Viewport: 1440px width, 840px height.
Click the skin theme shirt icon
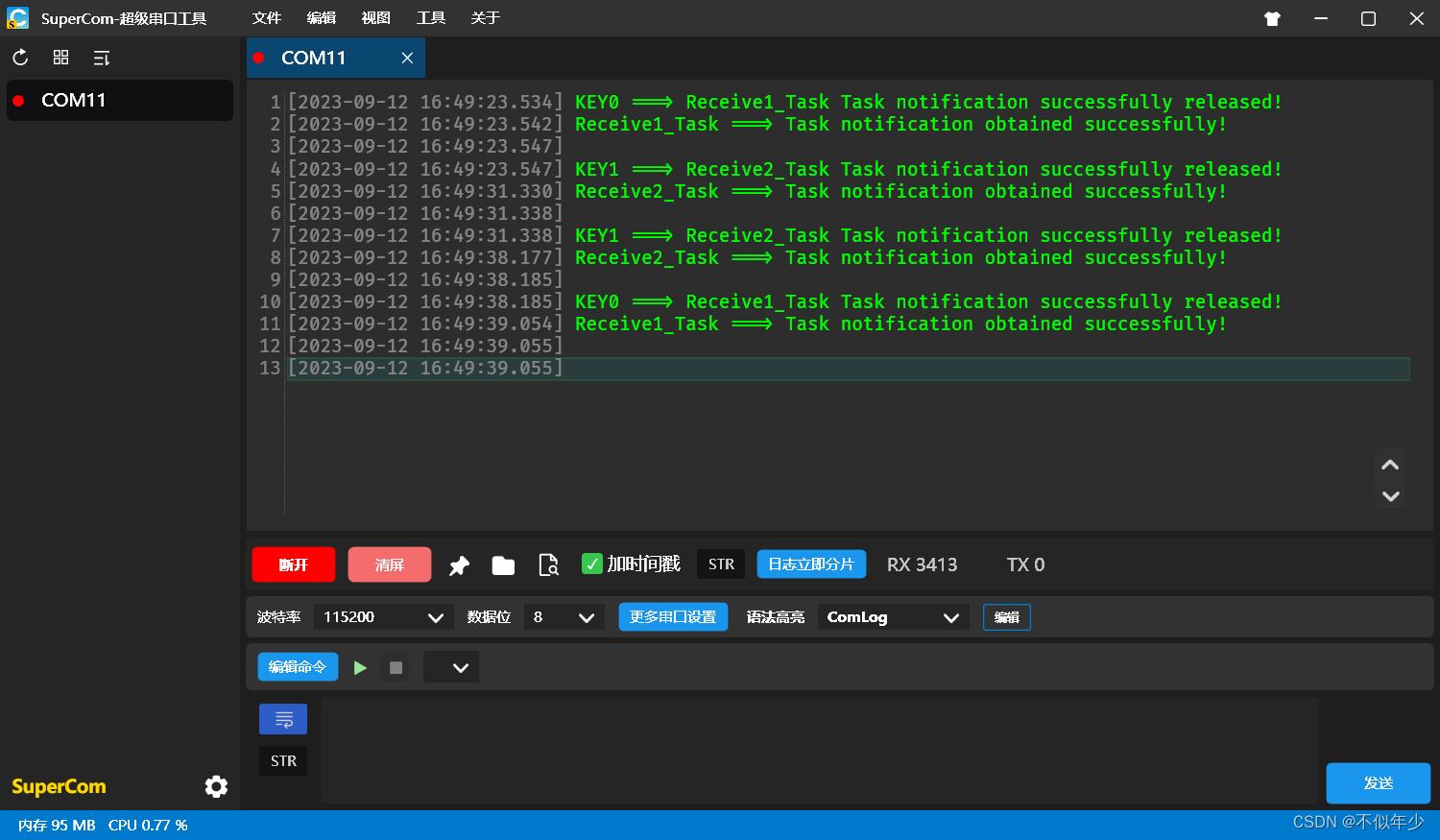(x=1272, y=18)
